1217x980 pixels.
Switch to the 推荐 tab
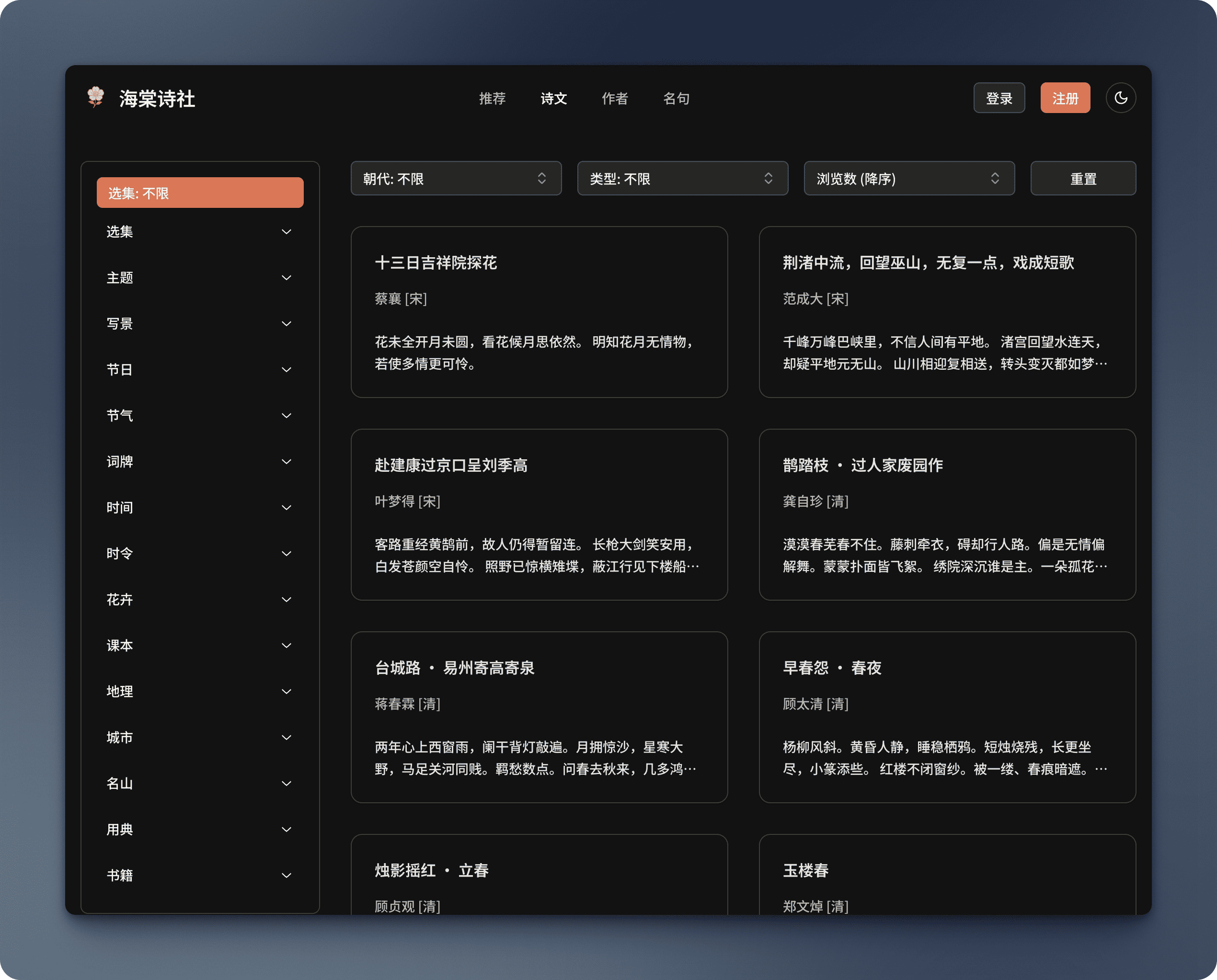pyautogui.click(x=492, y=98)
